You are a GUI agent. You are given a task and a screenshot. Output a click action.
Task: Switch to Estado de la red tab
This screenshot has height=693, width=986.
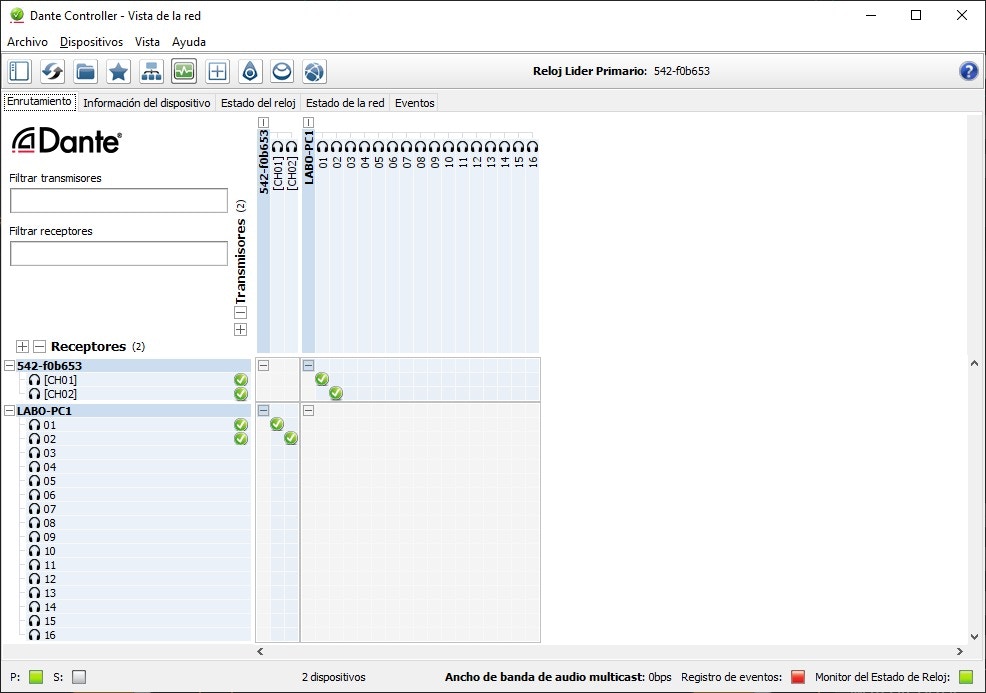(x=345, y=103)
